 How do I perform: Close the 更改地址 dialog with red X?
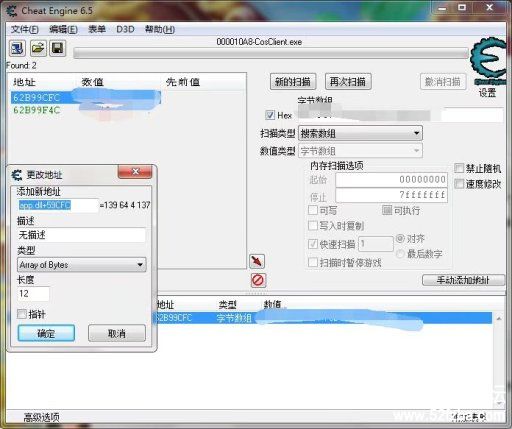point(135,172)
